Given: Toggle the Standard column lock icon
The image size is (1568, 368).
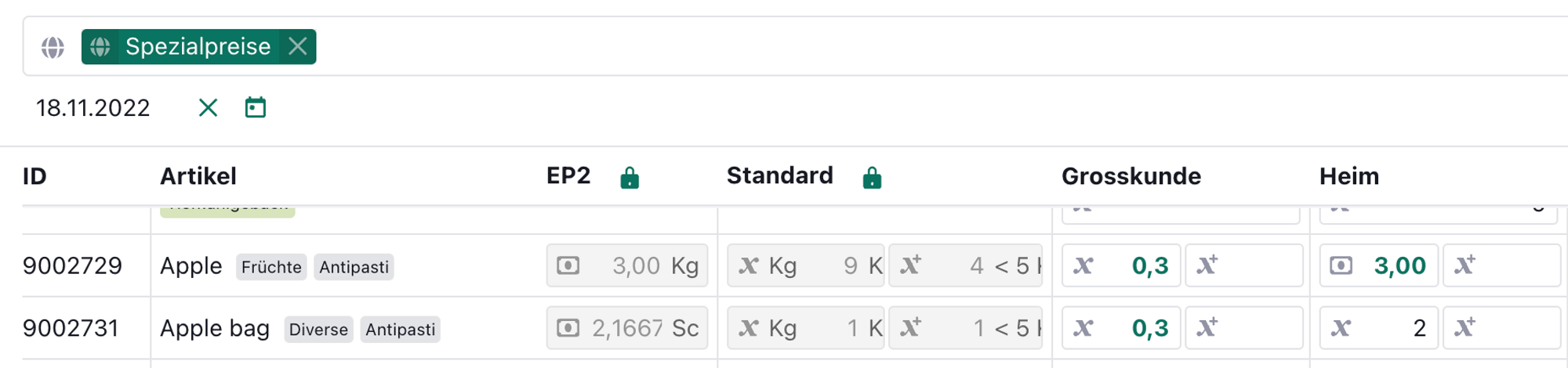Looking at the screenshot, I should (872, 179).
